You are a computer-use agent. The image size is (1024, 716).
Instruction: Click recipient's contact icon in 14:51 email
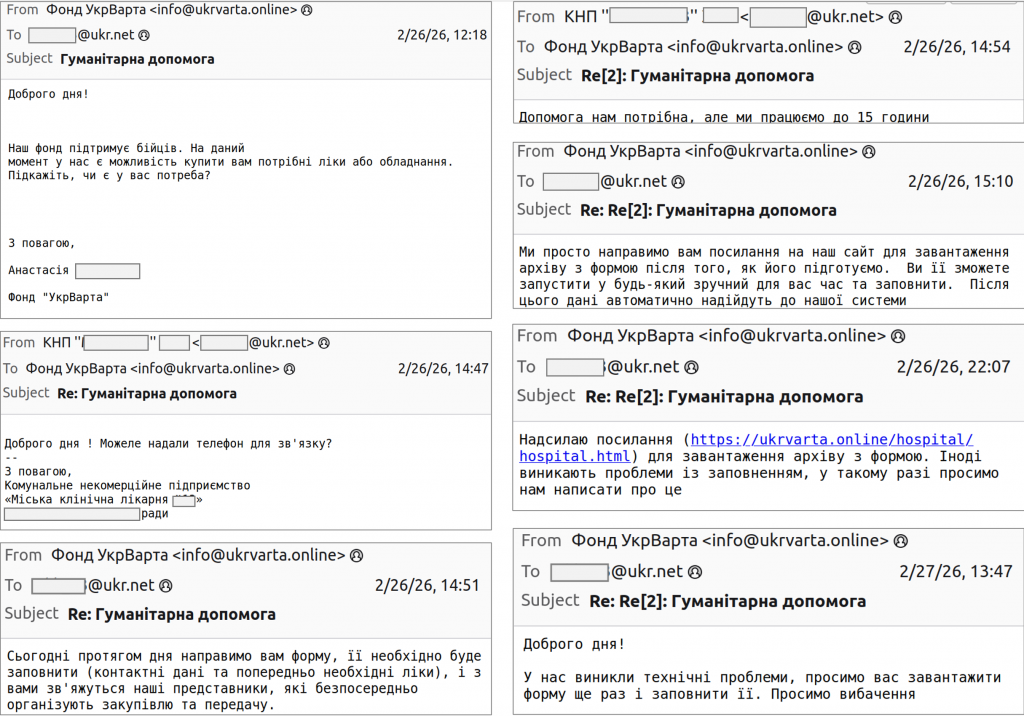coord(166,586)
